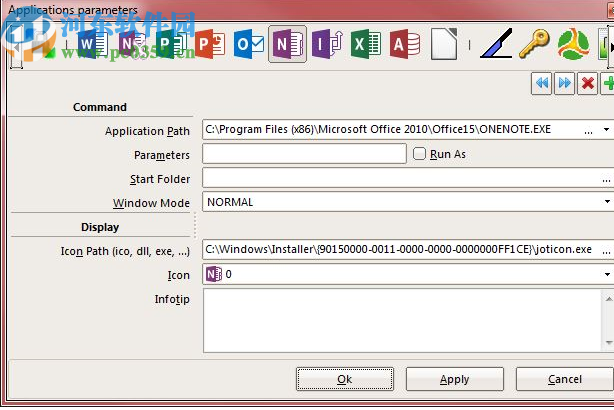Move application left with double-arrow button
614x410 pixels.
[x=542, y=83]
